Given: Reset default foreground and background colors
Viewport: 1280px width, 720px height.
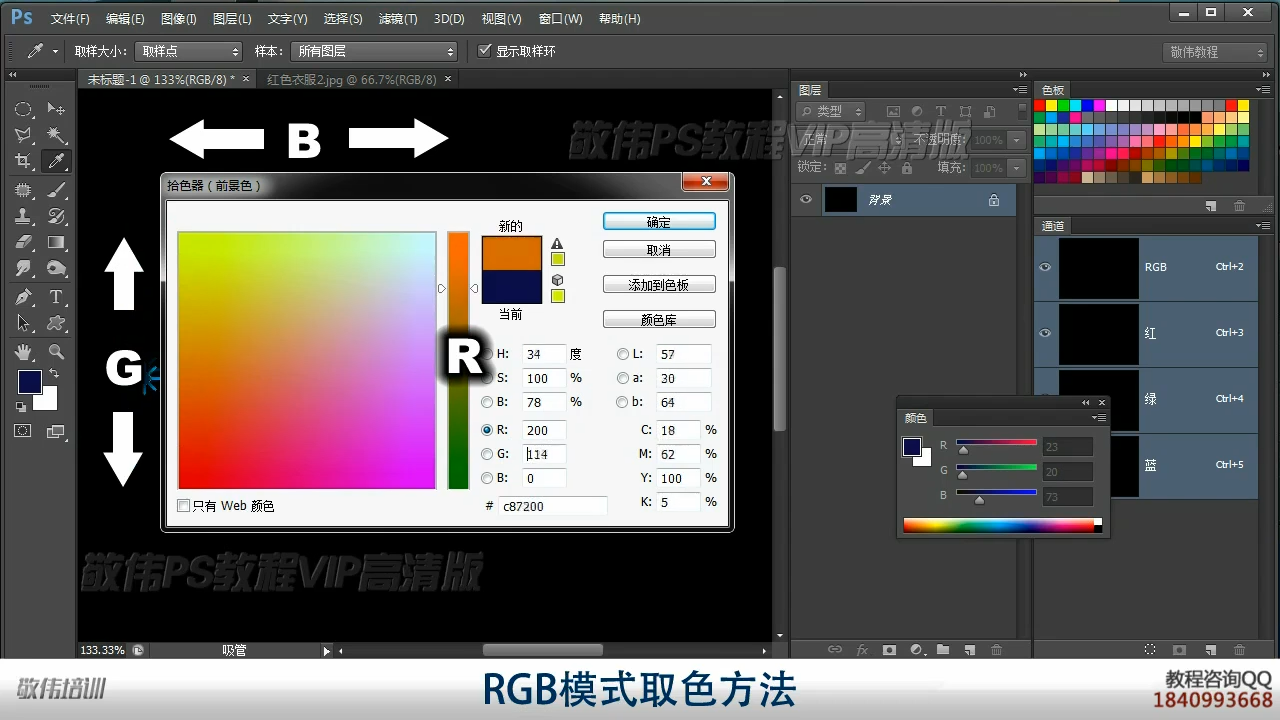Looking at the screenshot, I should coord(21,407).
